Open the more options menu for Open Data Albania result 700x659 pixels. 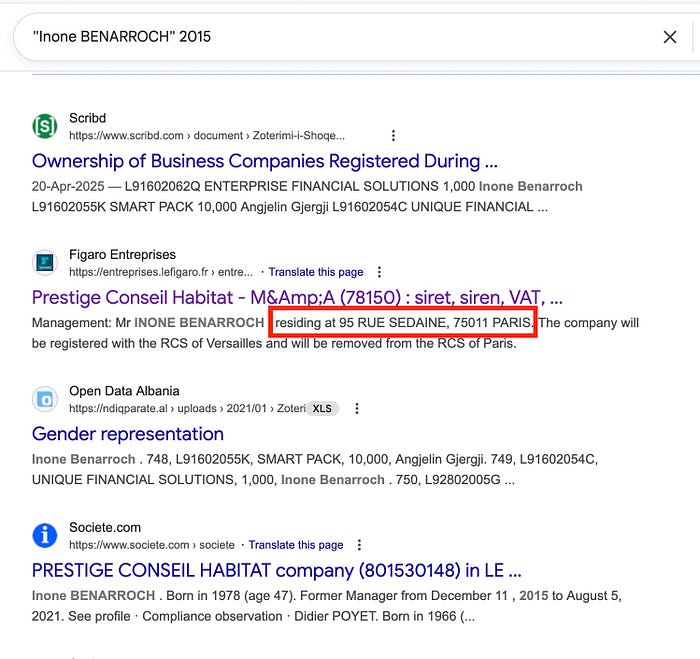[357, 409]
